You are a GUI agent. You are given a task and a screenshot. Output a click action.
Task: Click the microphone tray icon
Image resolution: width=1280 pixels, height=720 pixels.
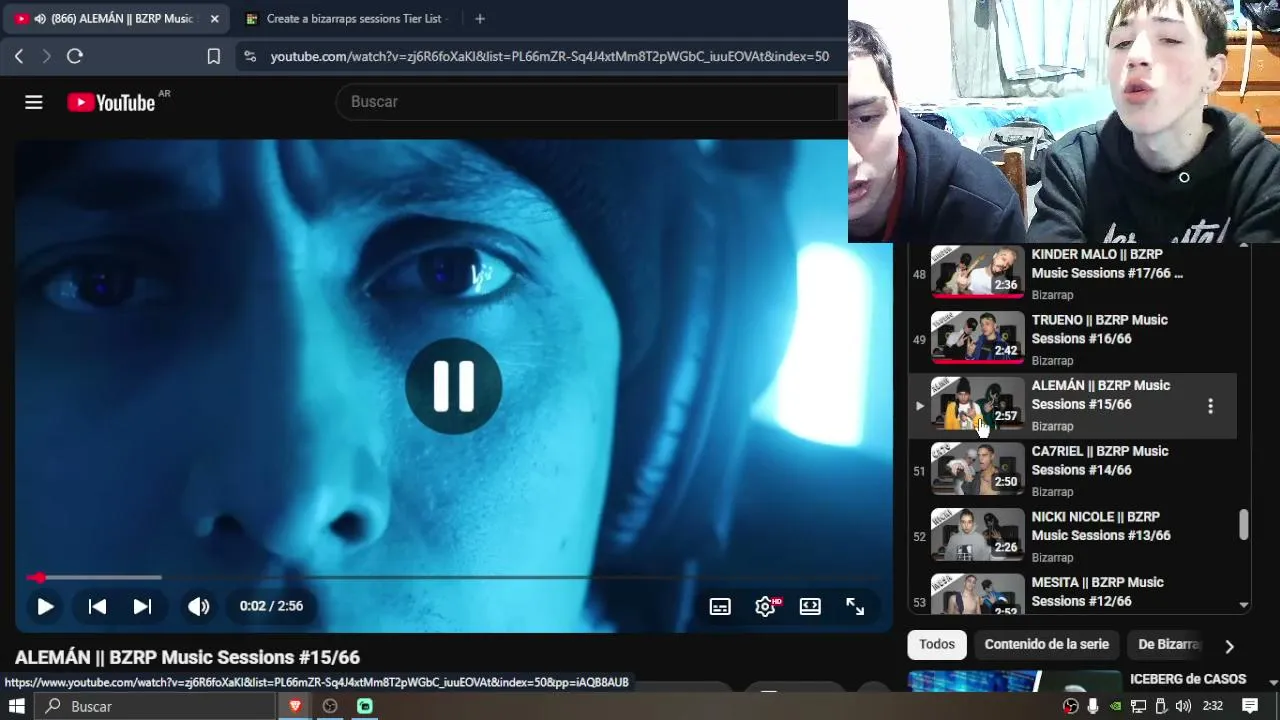1093,706
